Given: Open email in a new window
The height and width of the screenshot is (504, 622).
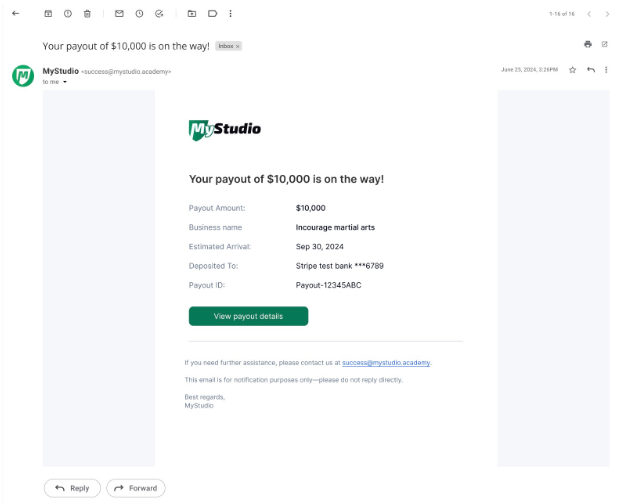Looking at the screenshot, I should pos(605,44).
